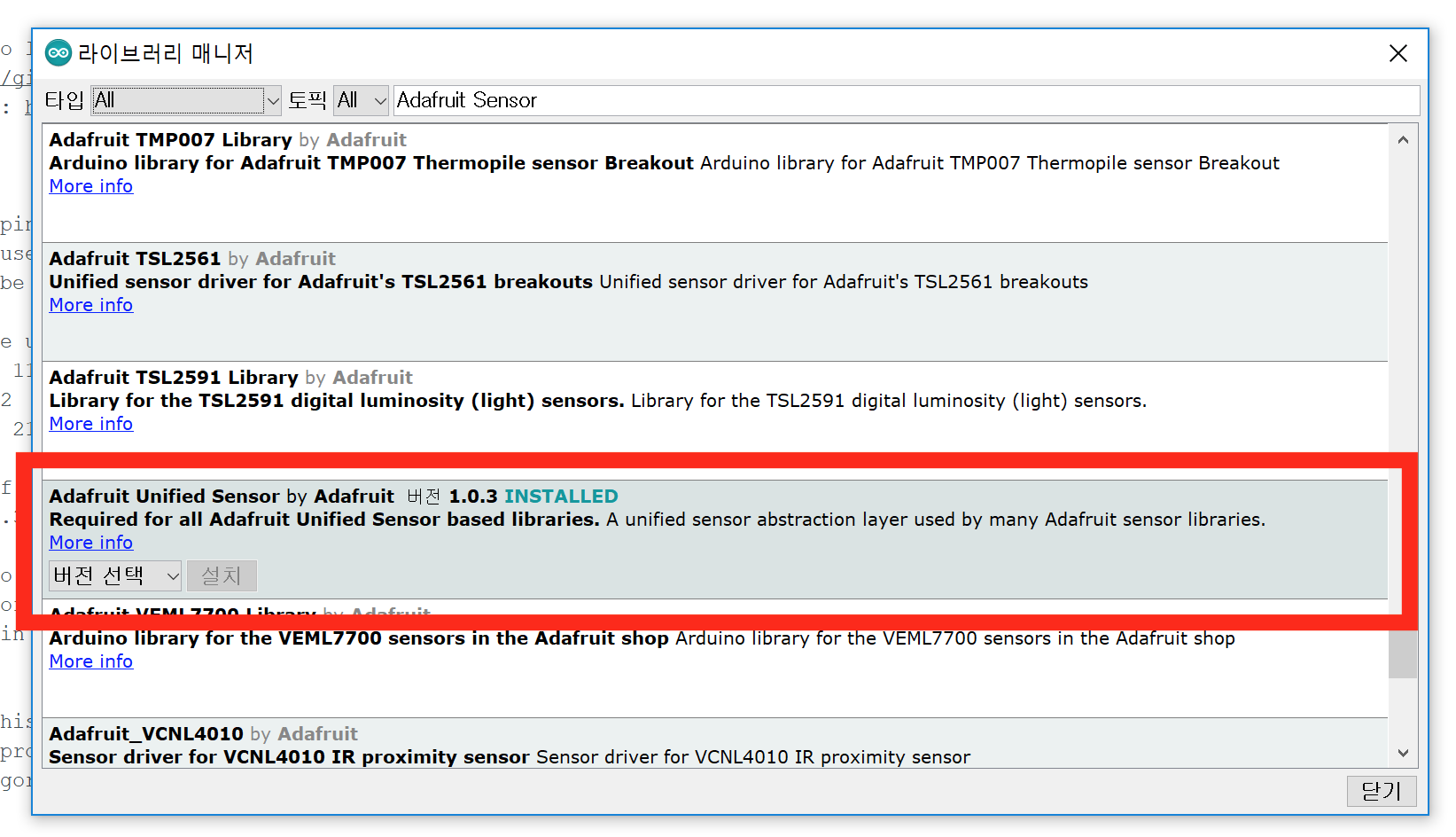The width and height of the screenshot is (1456, 837).
Task: Click VEML7700 sensors description text
Action: point(642,638)
